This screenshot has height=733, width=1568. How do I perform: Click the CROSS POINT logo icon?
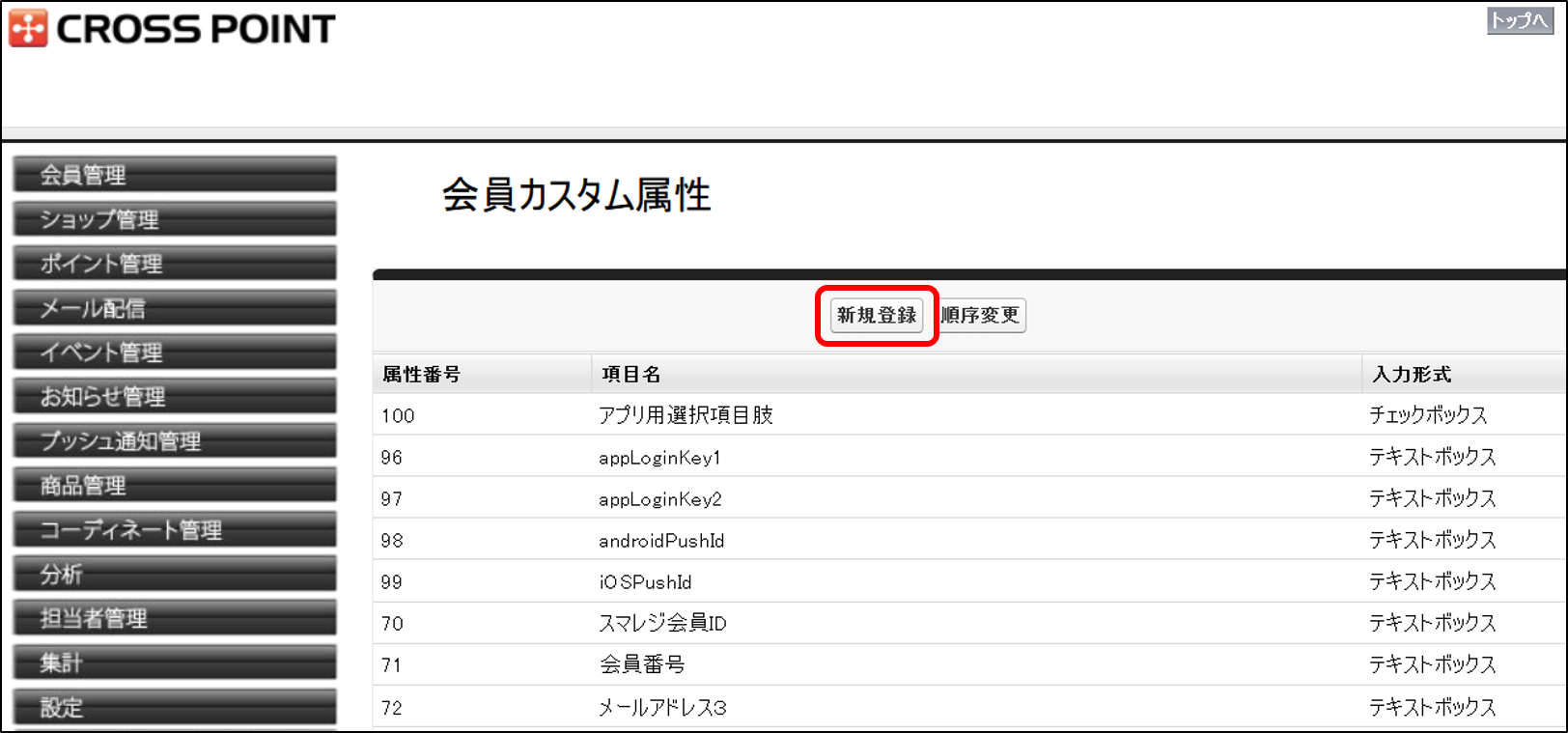point(28,29)
